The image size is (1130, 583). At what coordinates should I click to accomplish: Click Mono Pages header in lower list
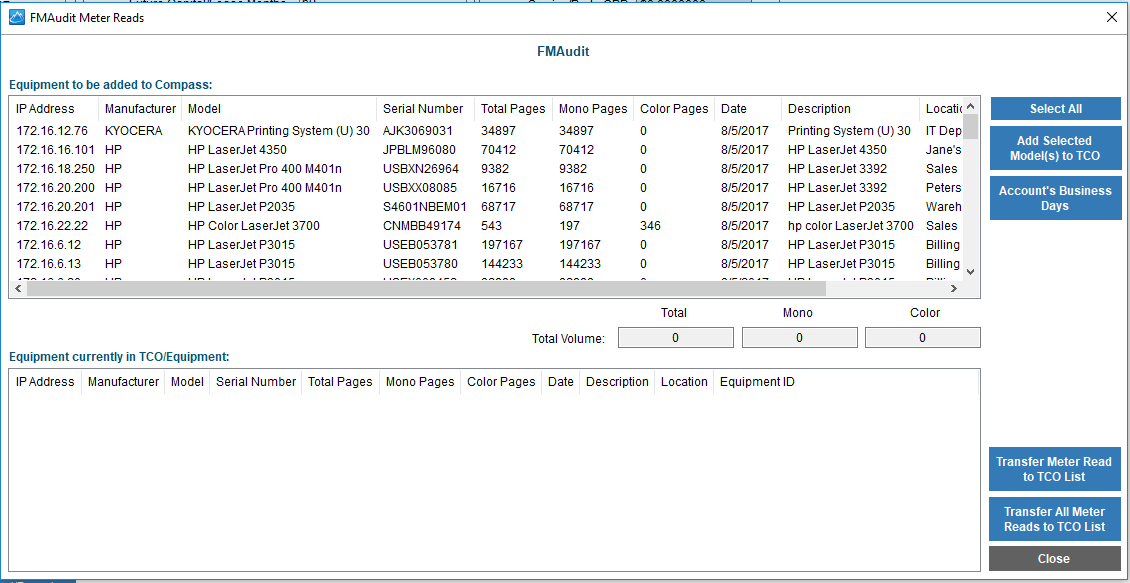tap(420, 382)
